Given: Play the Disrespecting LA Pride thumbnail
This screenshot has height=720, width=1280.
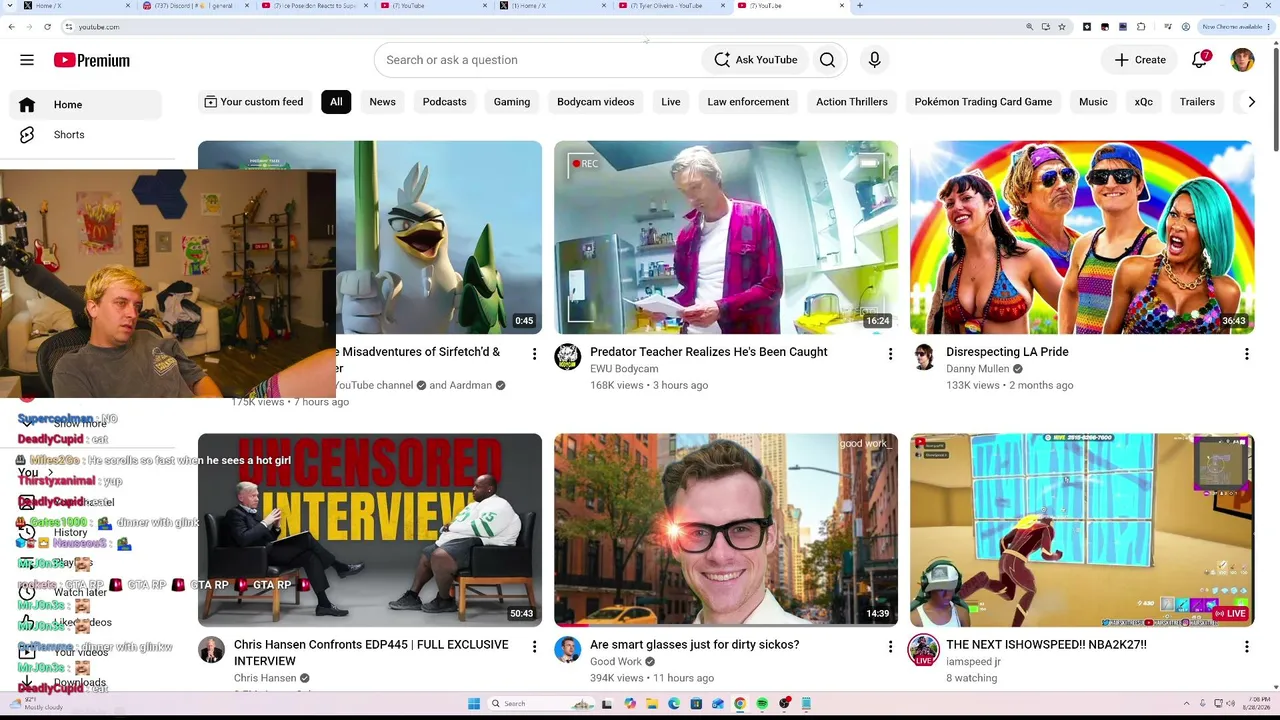Looking at the screenshot, I should pyautogui.click(x=1082, y=237).
